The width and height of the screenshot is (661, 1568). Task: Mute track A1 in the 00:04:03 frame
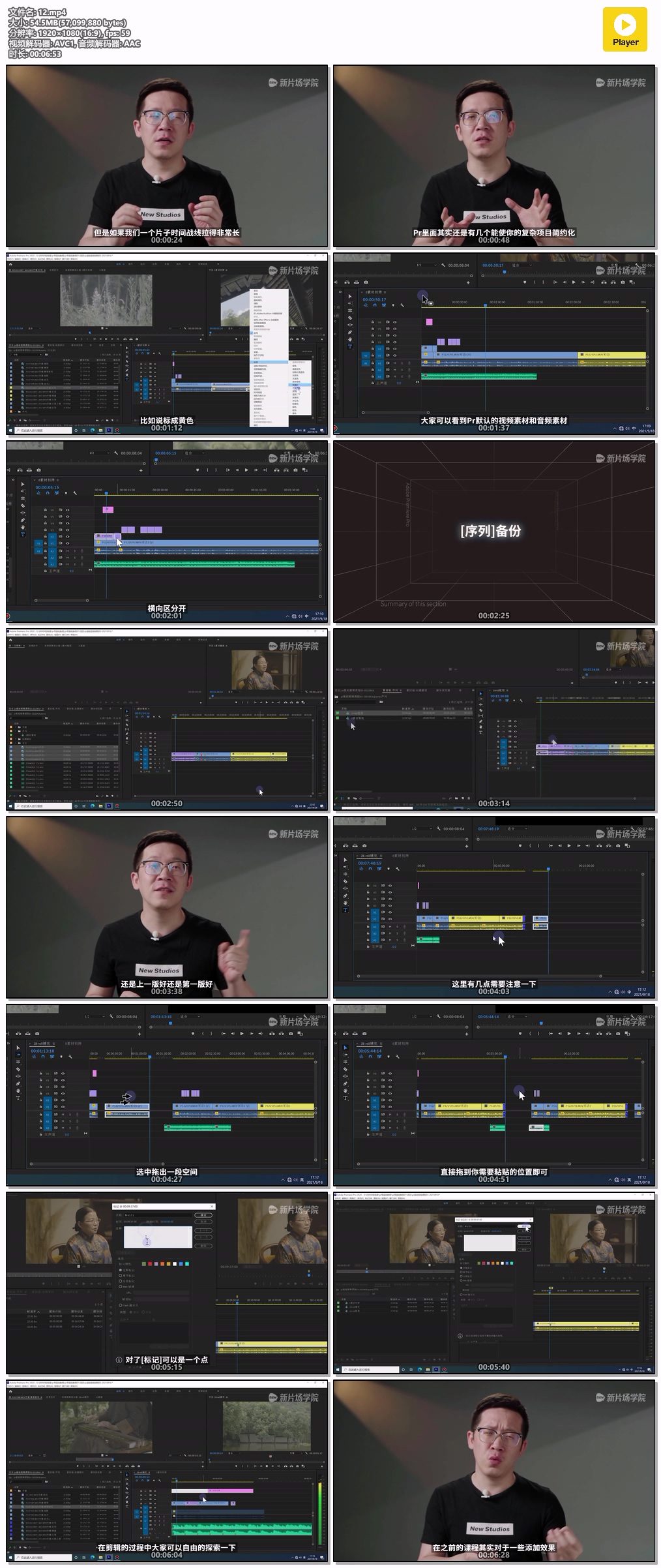[390, 926]
